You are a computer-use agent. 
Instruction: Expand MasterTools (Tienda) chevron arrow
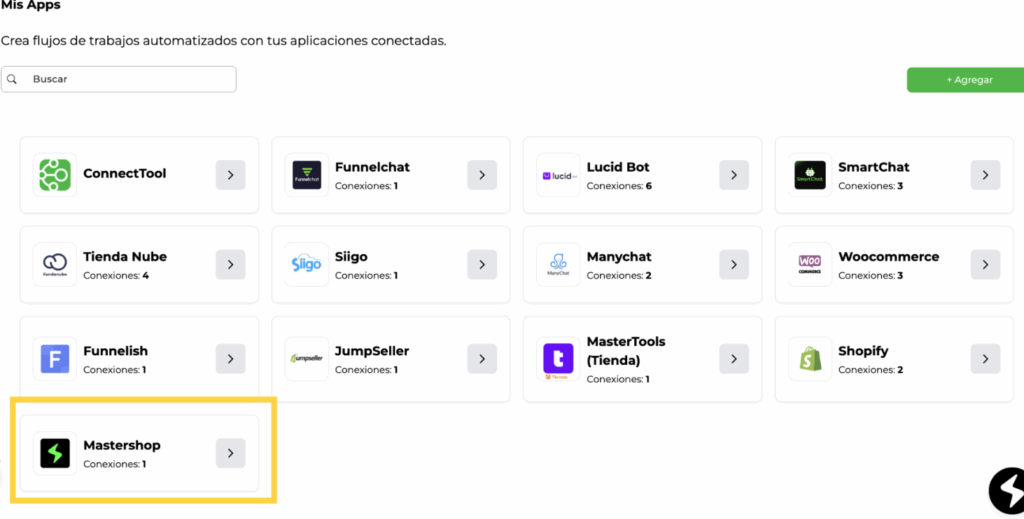coord(733,359)
